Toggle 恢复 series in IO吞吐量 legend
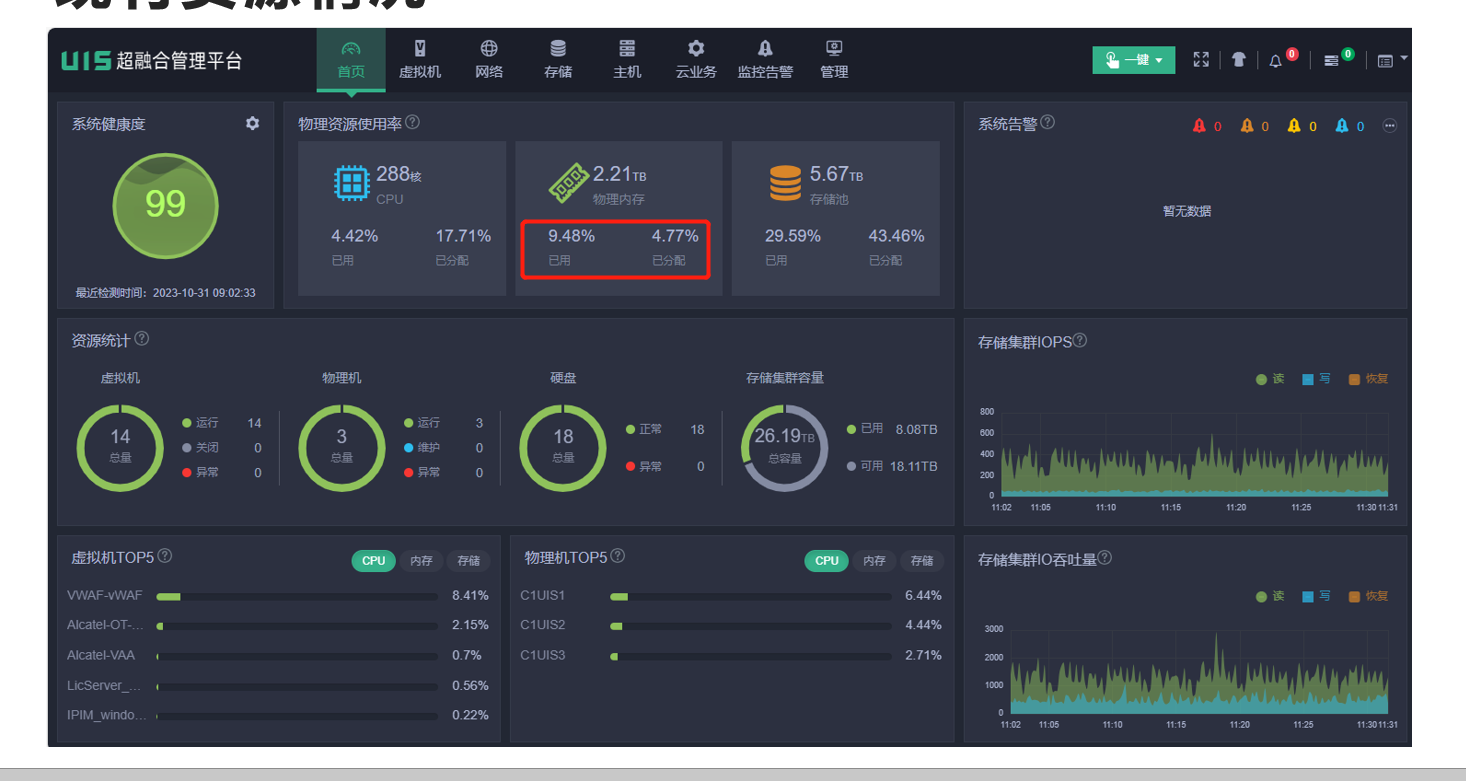The image size is (1466, 781). click(x=1369, y=596)
